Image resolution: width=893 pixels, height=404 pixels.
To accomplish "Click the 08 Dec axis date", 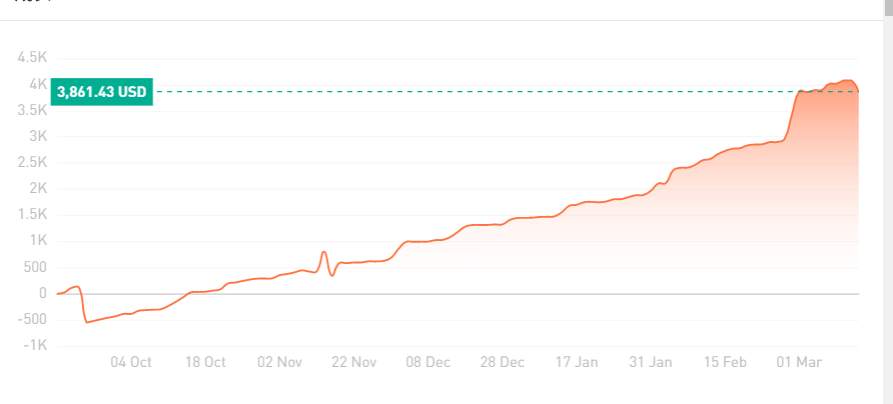I will (x=428, y=362).
